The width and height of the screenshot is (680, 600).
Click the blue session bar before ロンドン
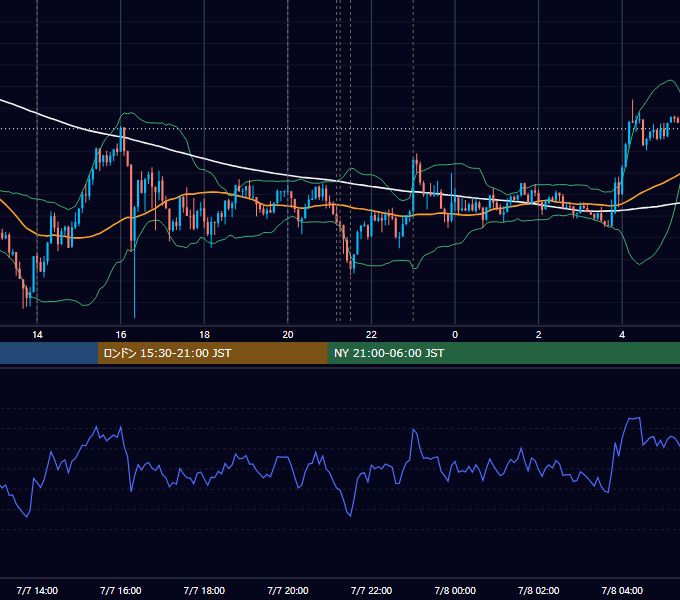click(49, 353)
